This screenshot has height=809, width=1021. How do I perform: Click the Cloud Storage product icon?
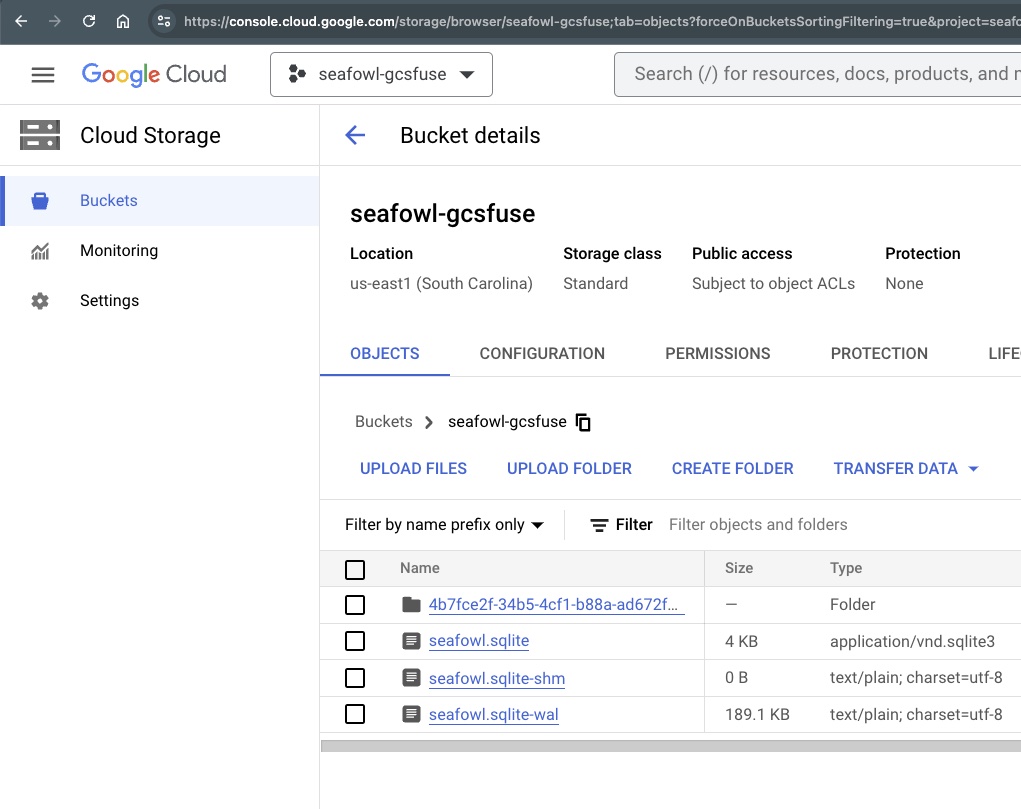(x=40, y=135)
